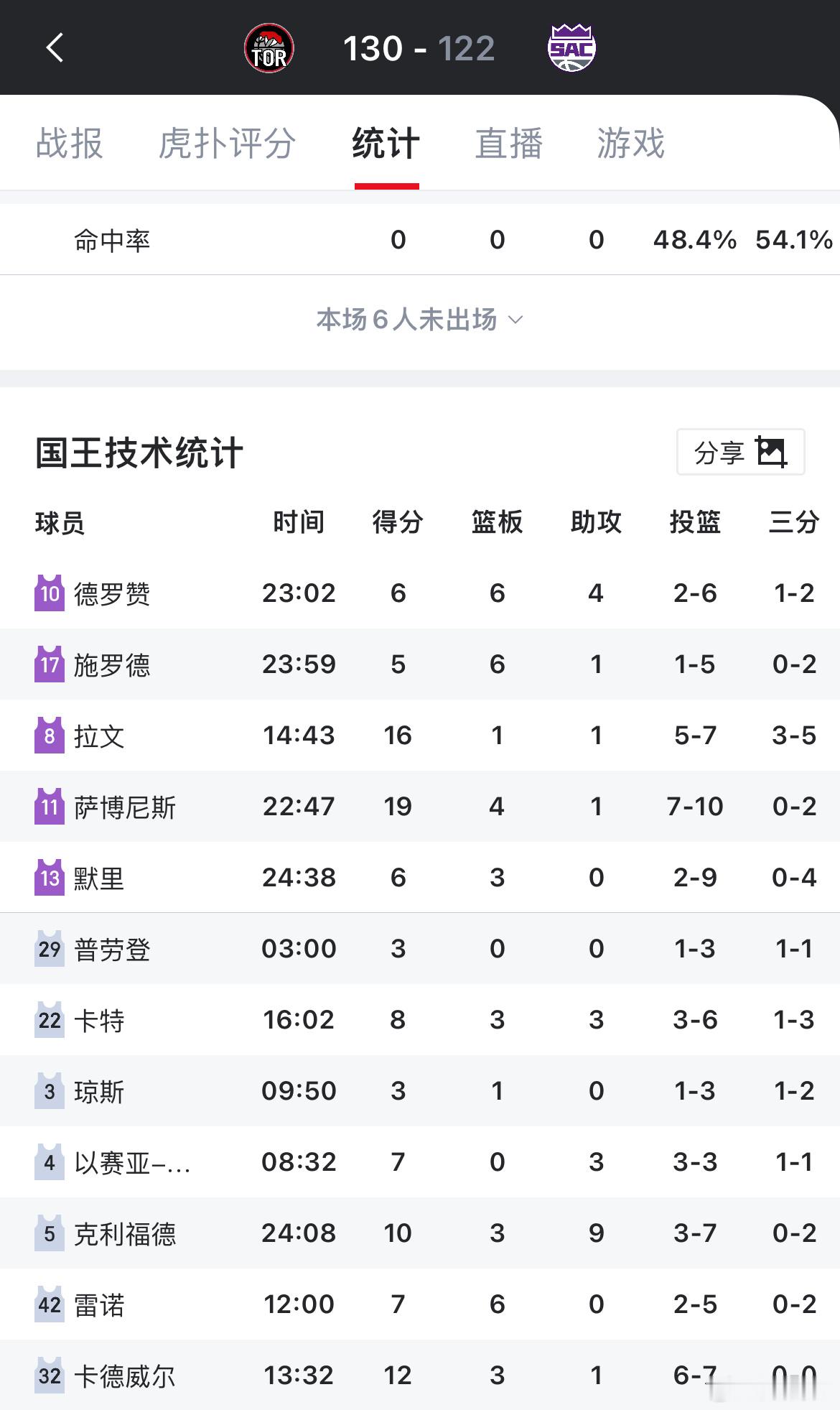Tap DeRozan's purple number 10 jersey icon

point(50,593)
